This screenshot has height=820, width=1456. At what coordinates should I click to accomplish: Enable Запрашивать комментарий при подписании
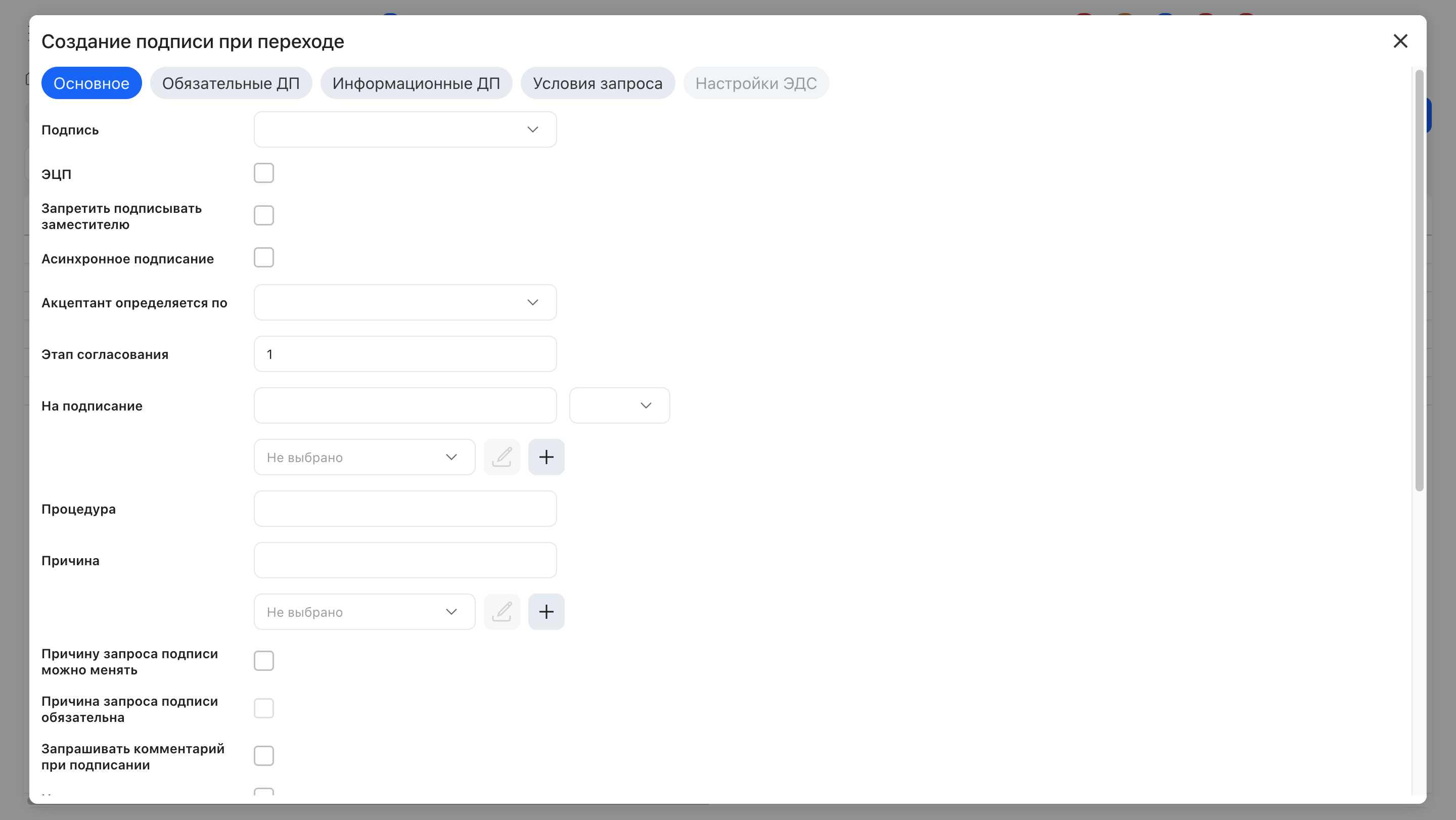(264, 756)
